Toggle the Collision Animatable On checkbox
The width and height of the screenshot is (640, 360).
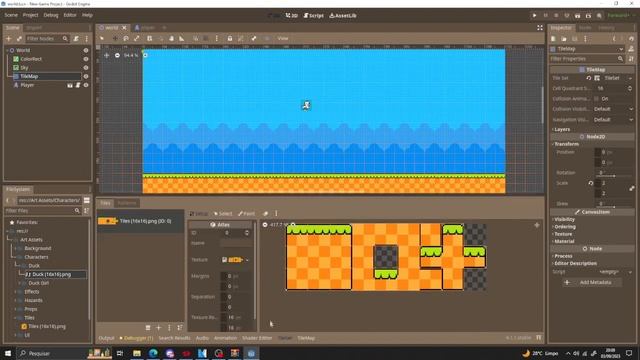[597, 99]
